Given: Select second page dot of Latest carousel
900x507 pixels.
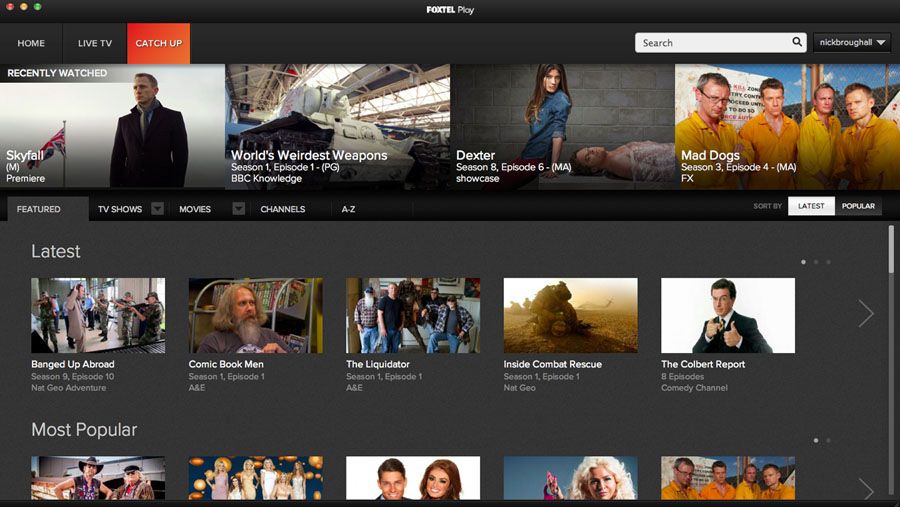Looking at the screenshot, I should point(816,262).
